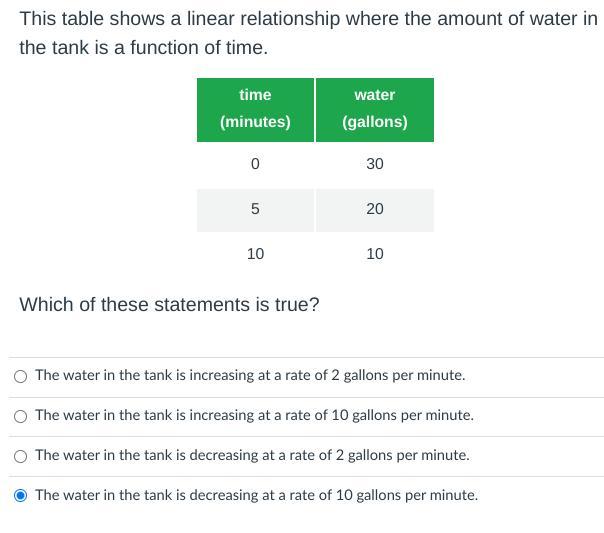Click the answer text 'increasing at a rate of 2 gallons'

click(250, 376)
